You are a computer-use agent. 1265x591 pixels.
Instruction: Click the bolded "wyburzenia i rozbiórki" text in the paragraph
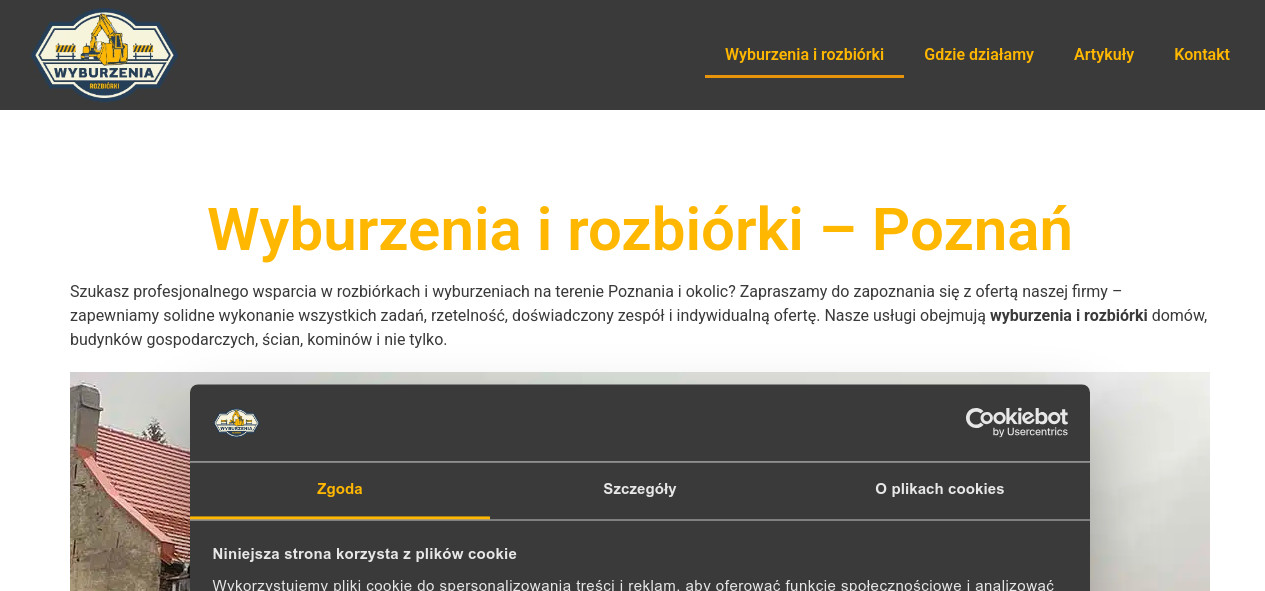pyautogui.click(x=1068, y=314)
